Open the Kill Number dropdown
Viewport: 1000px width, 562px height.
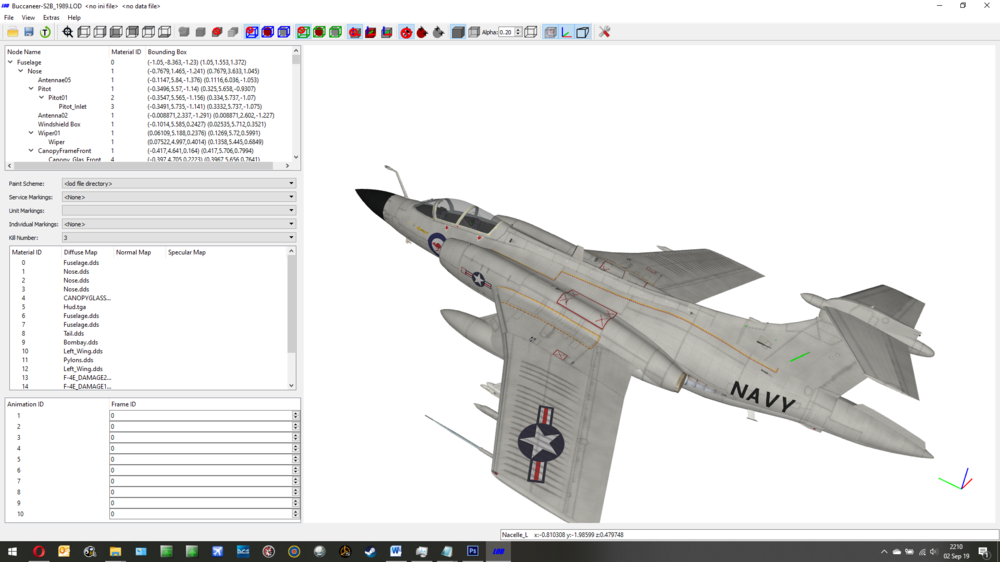click(x=179, y=237)
